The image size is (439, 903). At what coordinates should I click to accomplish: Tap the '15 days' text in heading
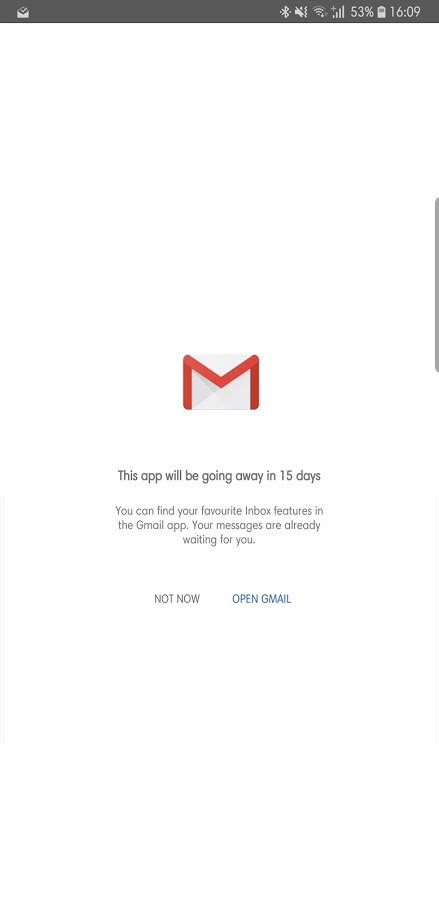tap(300, 476)
